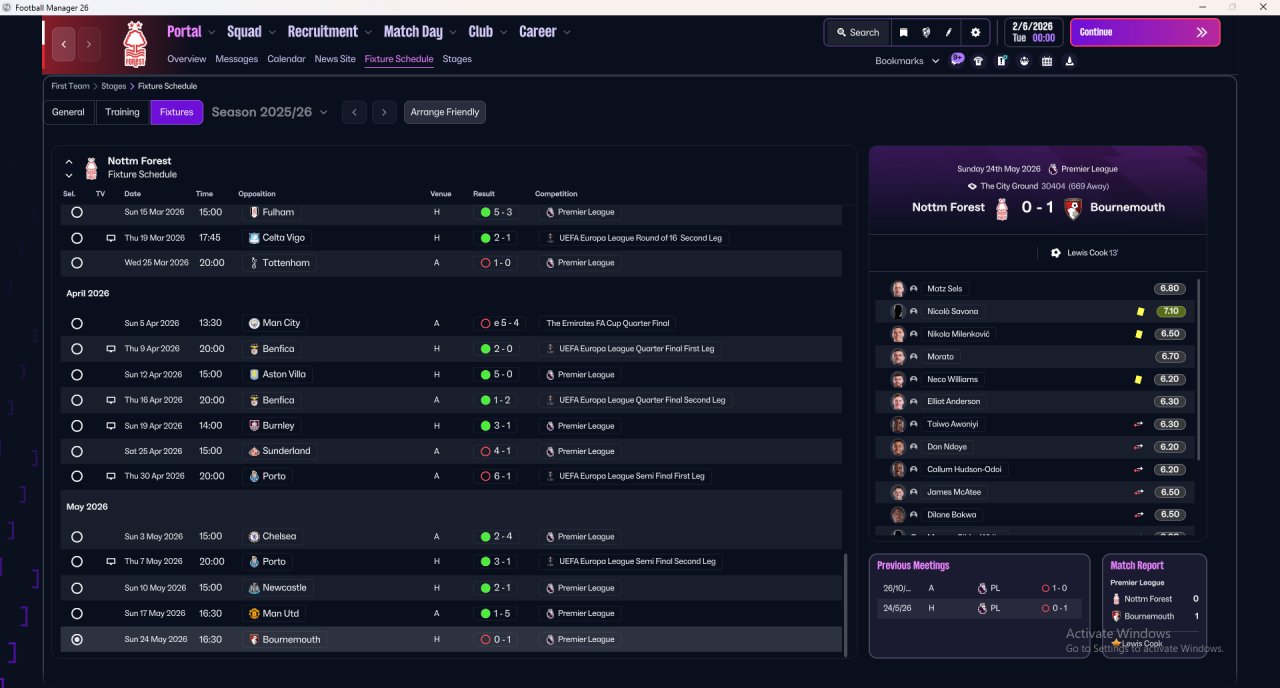
Task: Click the download tray bookmark icon
Action: (1070, 61)
